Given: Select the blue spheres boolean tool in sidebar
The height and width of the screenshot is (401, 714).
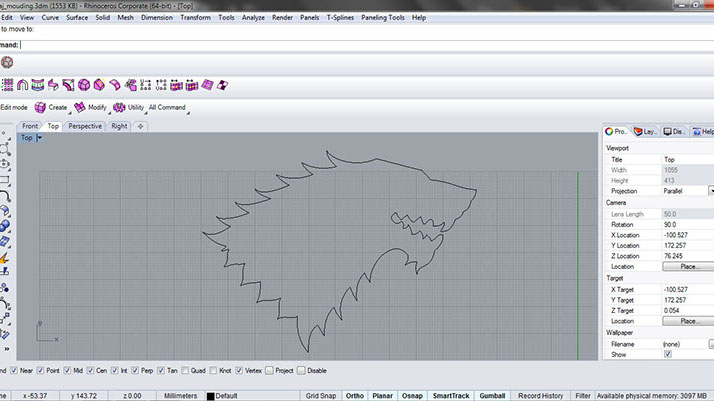Looking at the screenshot, I should pyautogui.click(x=5, y=226).
